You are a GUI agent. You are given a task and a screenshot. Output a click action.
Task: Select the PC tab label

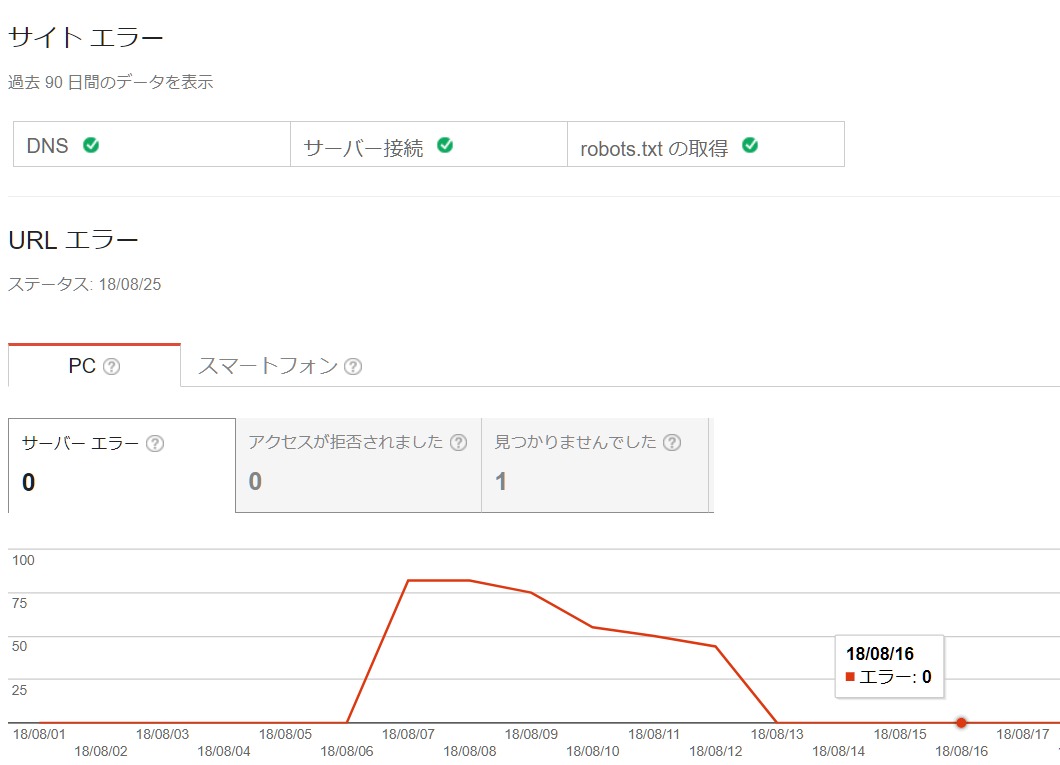(82, 366)
